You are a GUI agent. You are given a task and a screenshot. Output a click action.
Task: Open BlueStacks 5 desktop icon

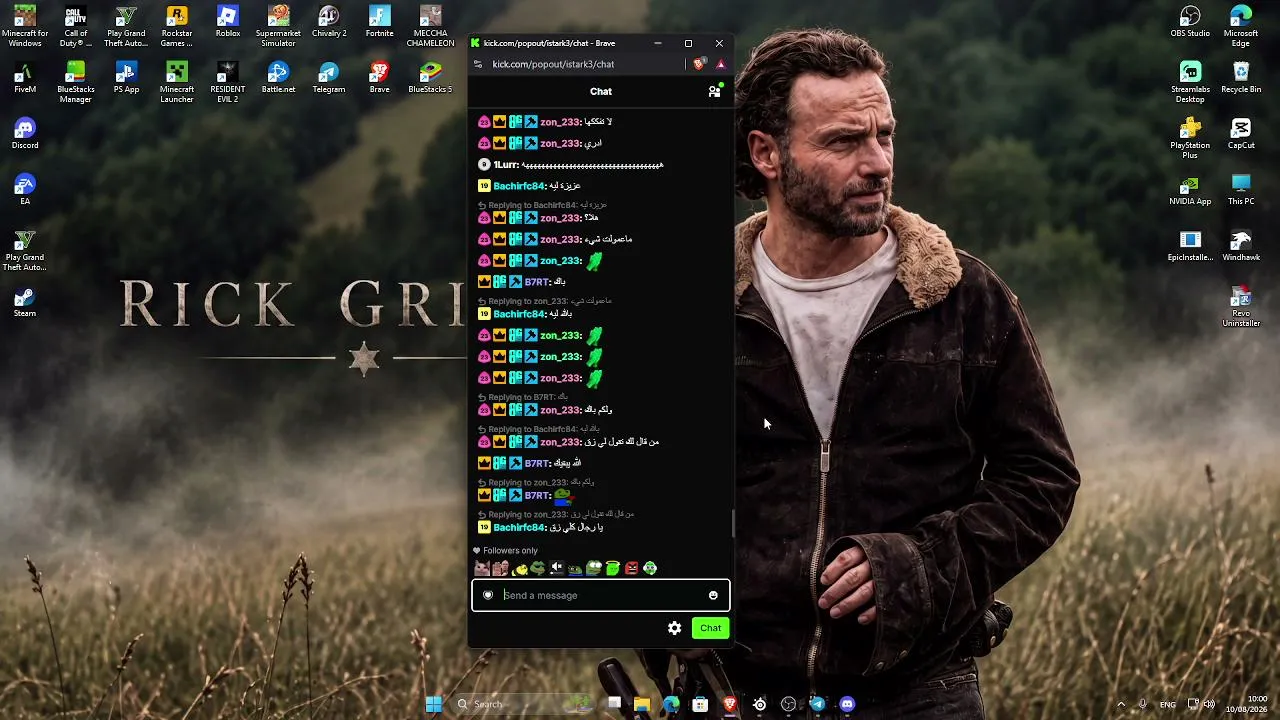click(430, 78)
